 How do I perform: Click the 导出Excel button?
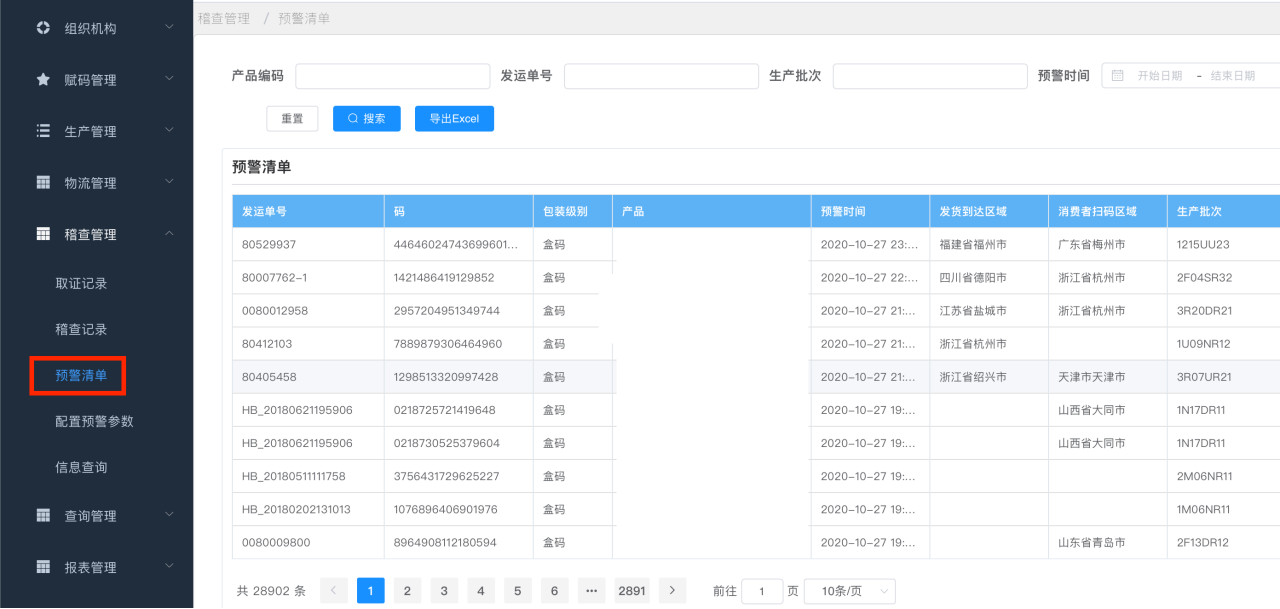pos(454,119)
